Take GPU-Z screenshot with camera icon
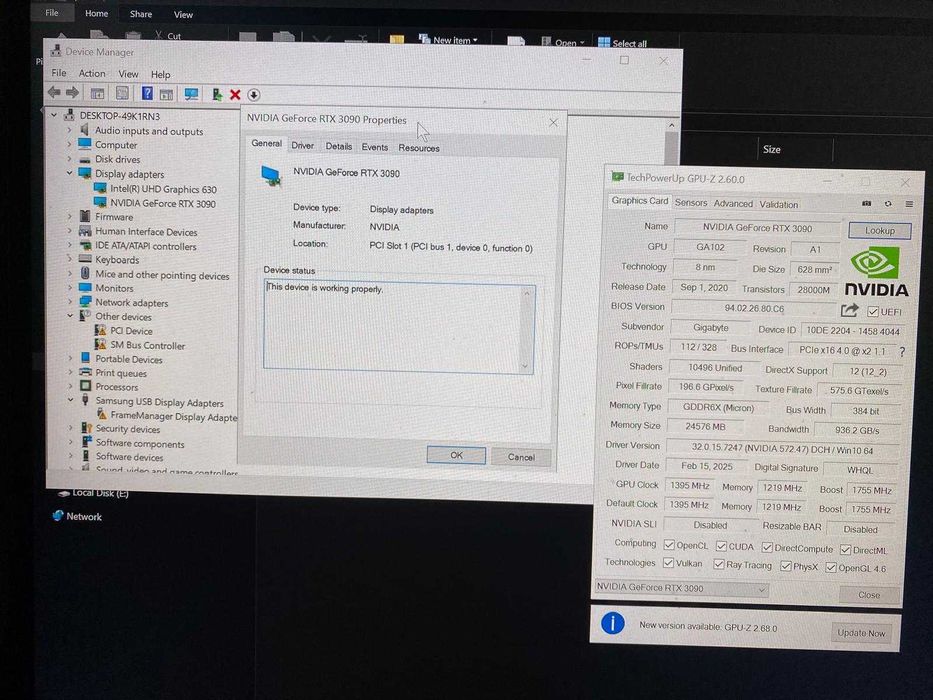Screen dimensions: 933x700 coord(866,204)
